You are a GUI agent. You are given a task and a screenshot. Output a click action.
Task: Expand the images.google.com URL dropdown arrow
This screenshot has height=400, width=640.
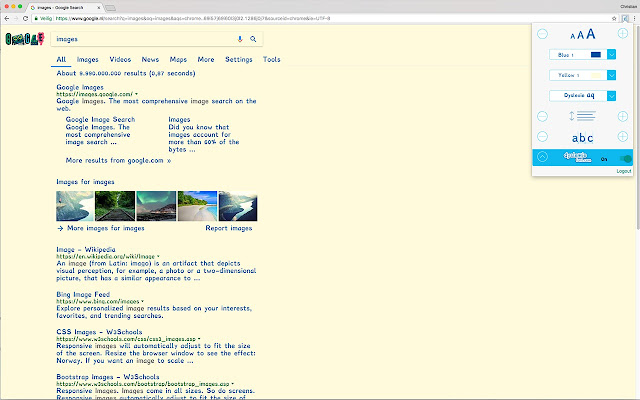136,94
